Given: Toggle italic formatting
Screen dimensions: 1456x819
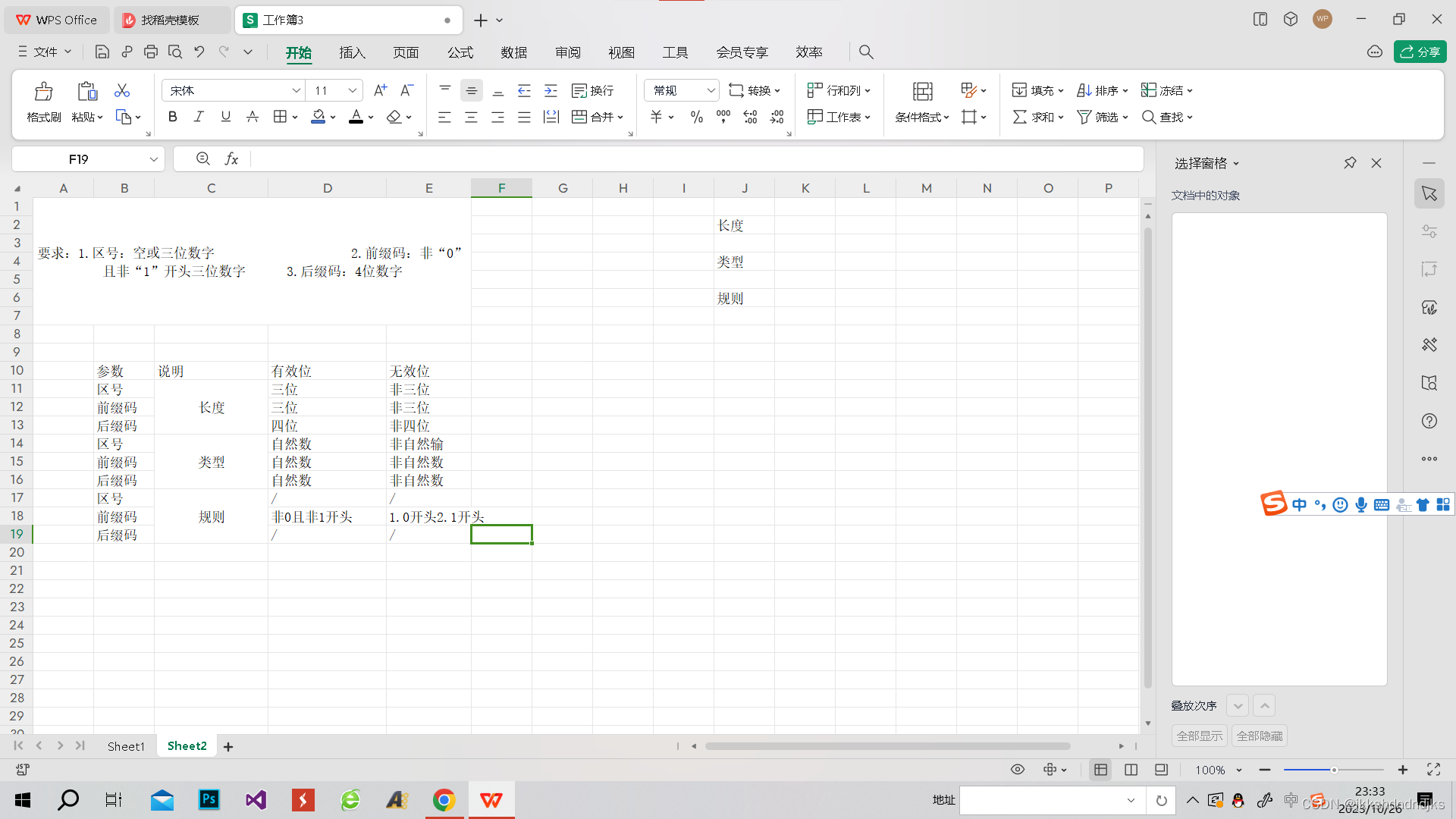Looking at the screenshot, I should (199, 117).
